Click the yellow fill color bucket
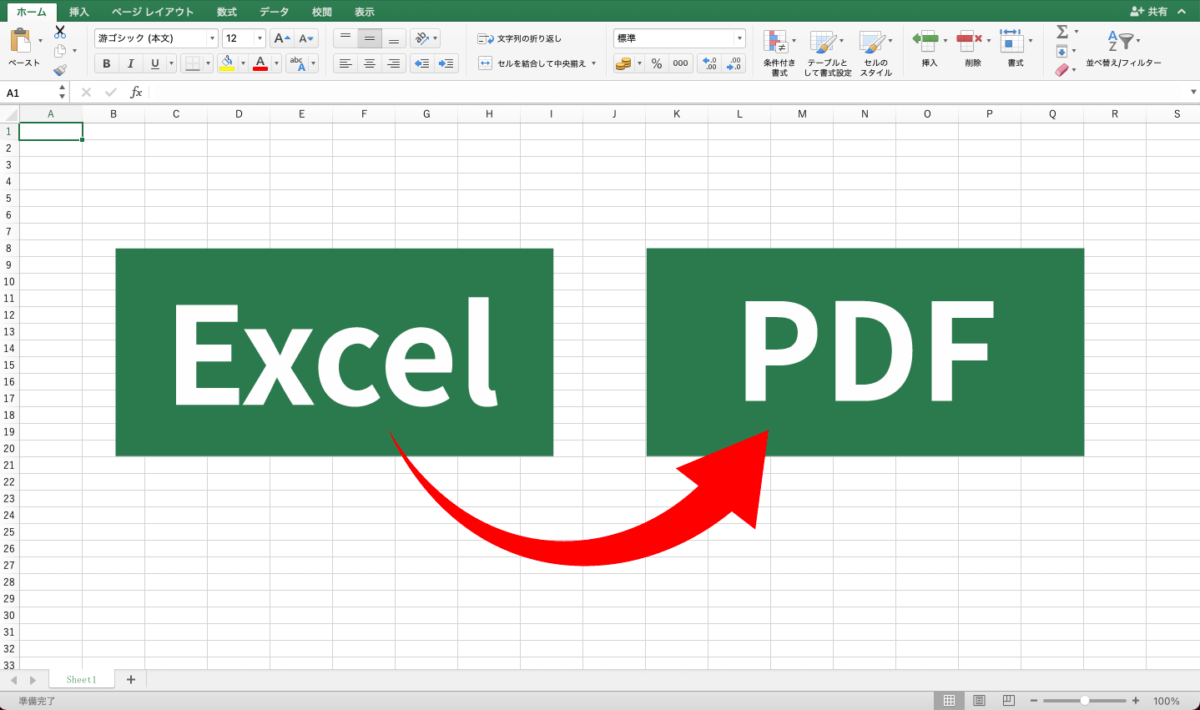1200x710 pixels. pos(226,63)
